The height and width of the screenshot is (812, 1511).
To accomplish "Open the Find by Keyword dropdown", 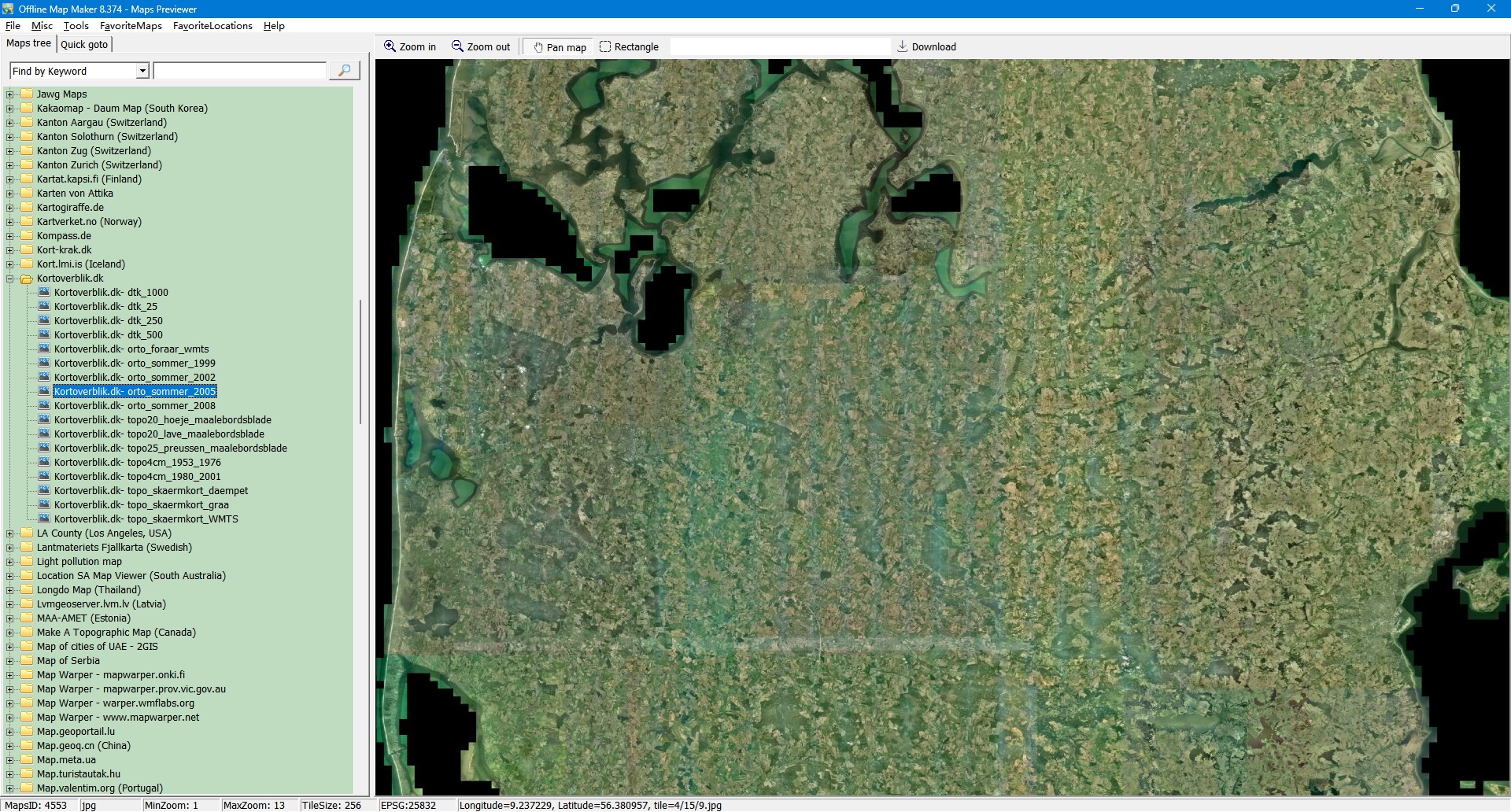I will pos(142,72).
